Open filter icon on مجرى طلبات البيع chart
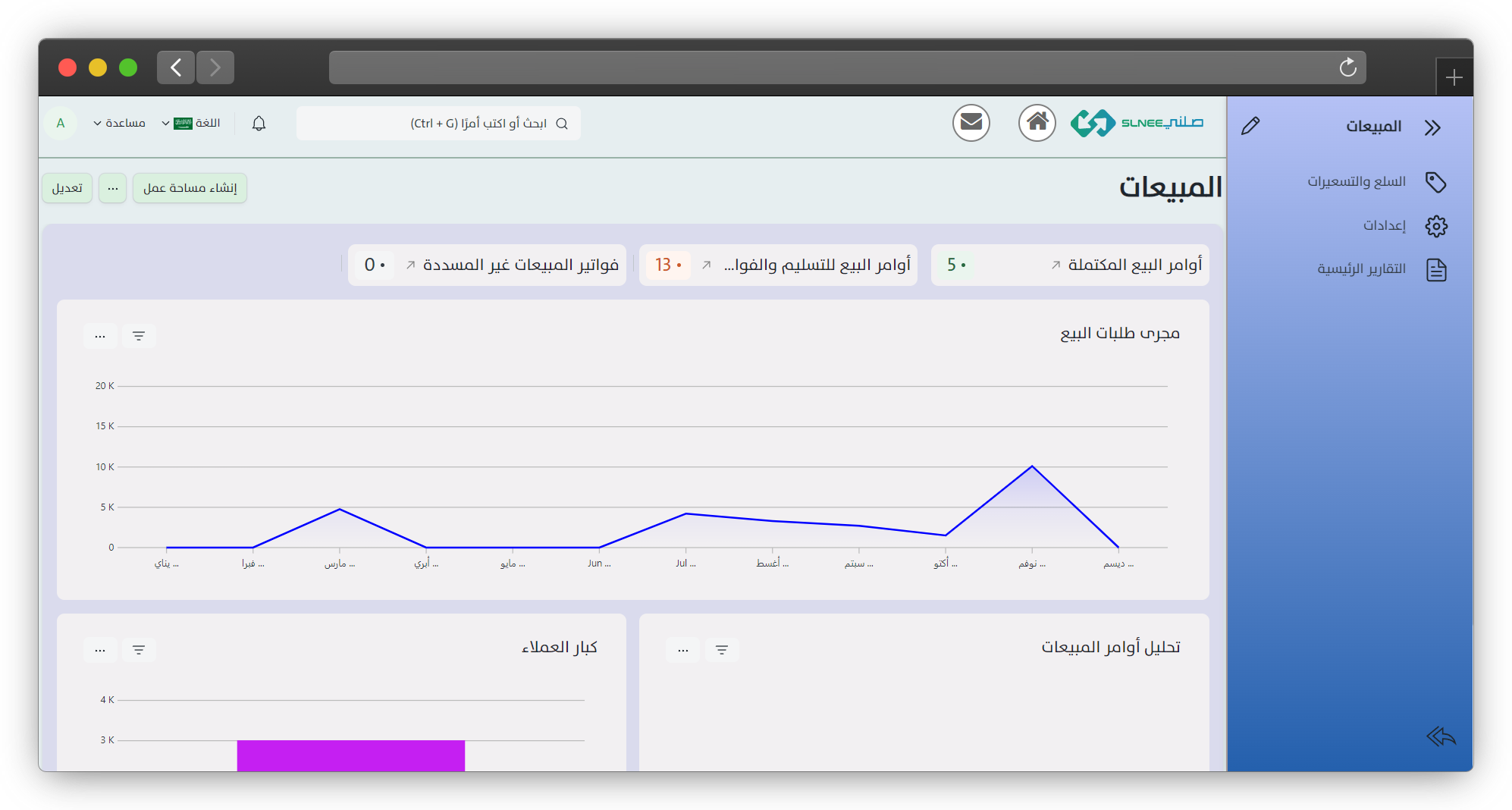 pyautogui.click(x=139, y=336)
